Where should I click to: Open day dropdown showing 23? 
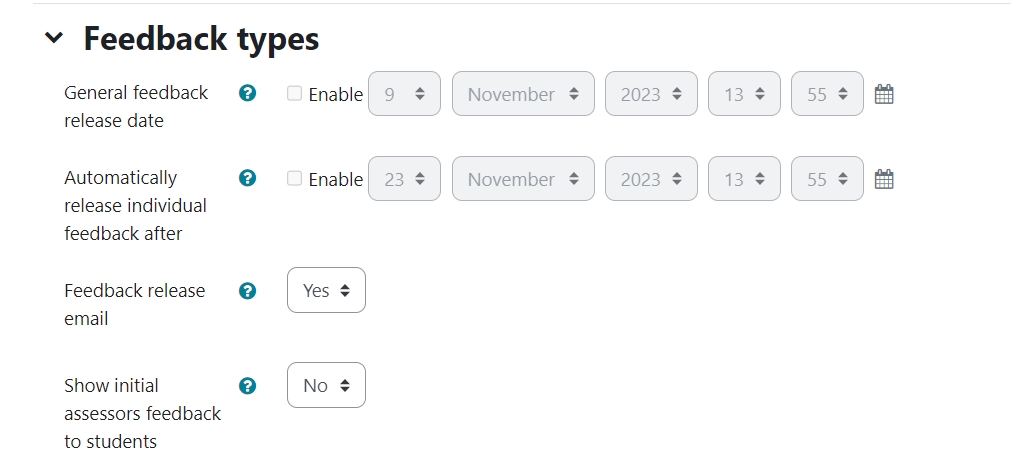click(404, 179)
